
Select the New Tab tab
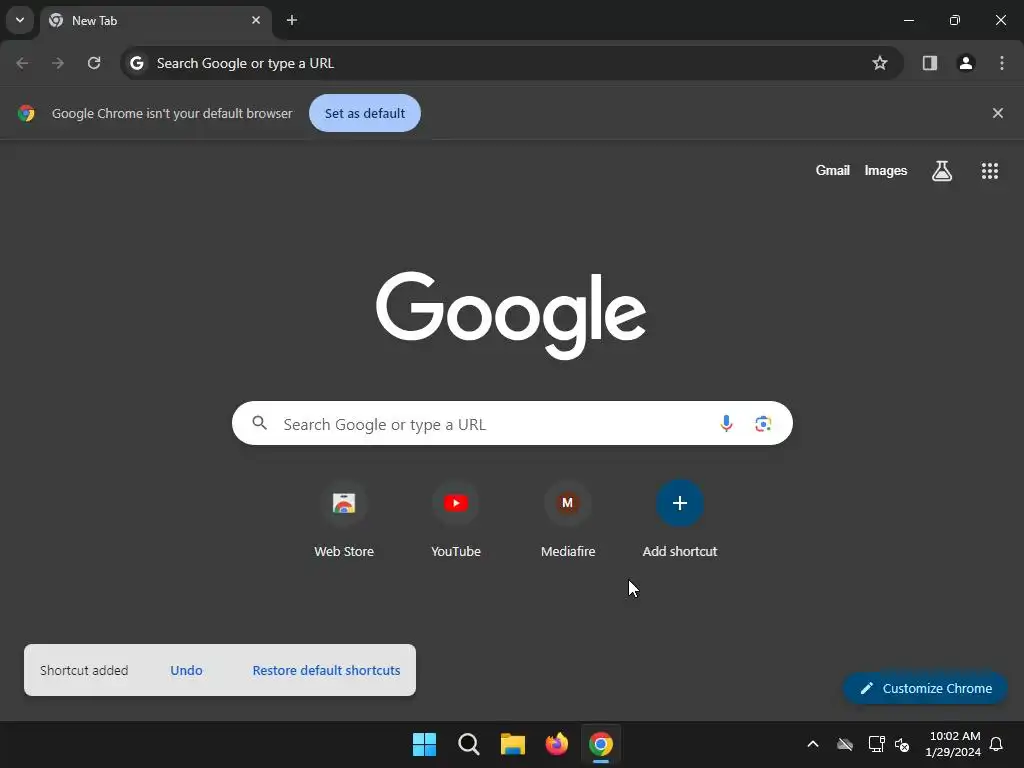155,20
